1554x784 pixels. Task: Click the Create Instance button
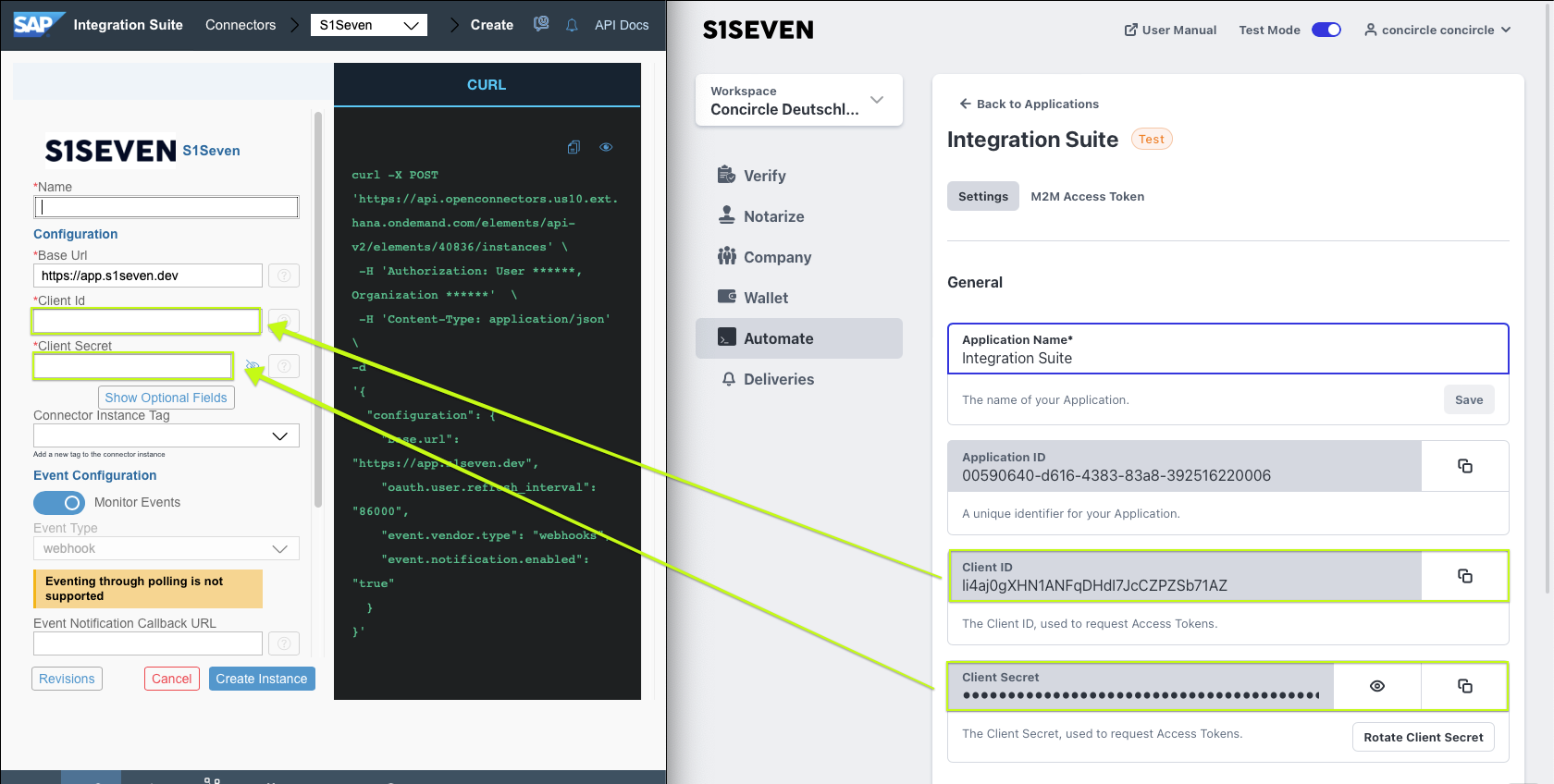coord(262,679)
